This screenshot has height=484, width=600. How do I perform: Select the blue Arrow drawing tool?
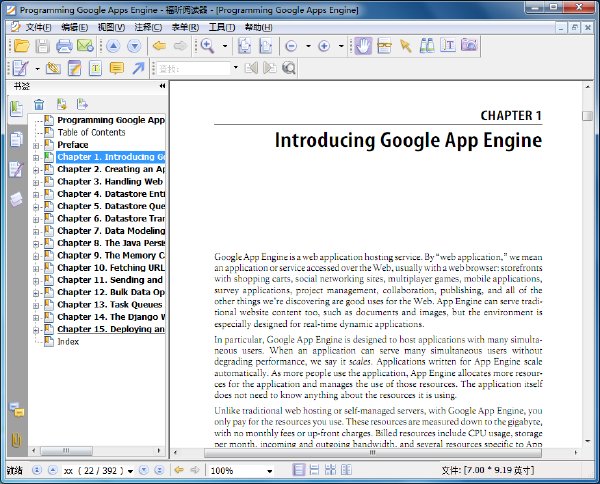pyautogui.click(x=138, y=68)
